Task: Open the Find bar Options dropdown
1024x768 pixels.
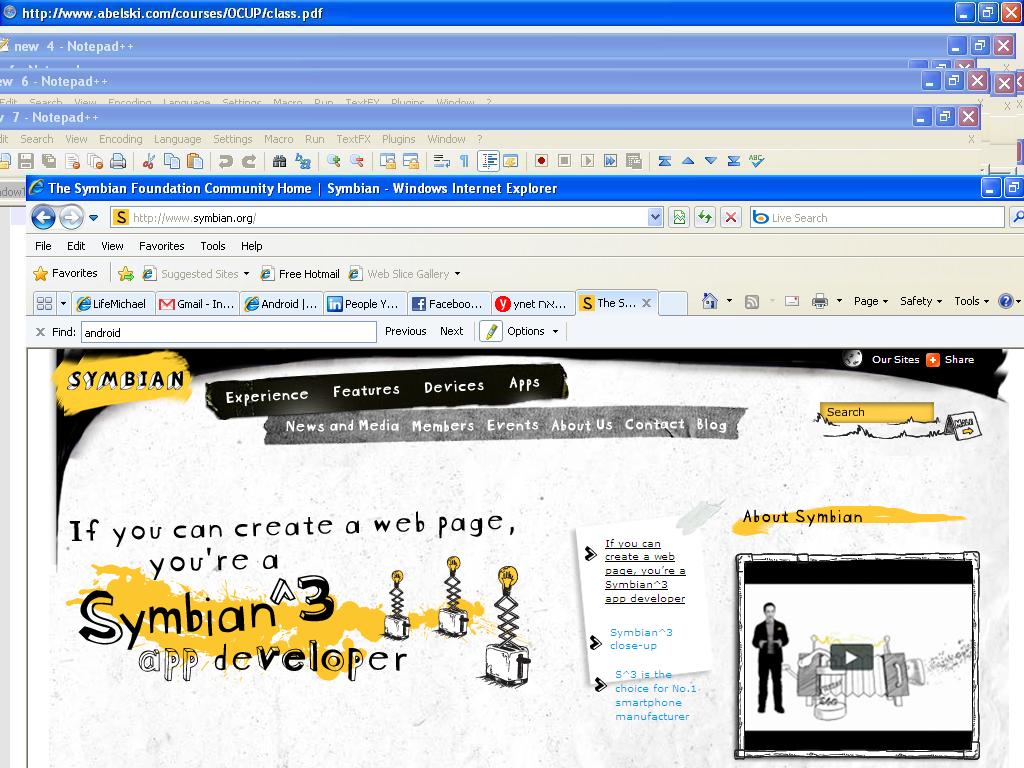Action: click(533, 331)
